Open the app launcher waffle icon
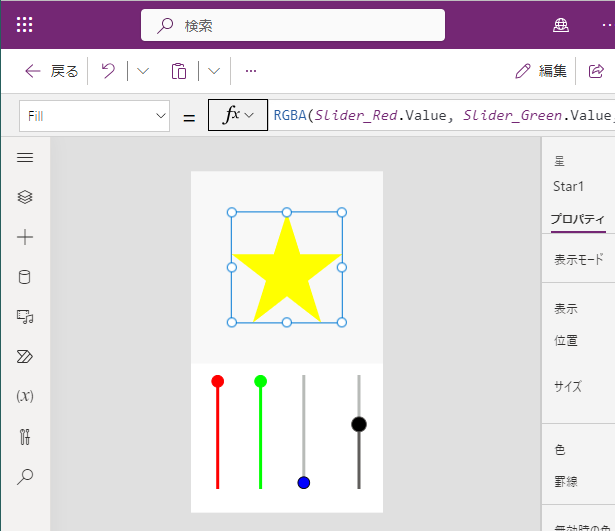Image resolution: width=615 pixels, height=531 pixels. point(24,25)
